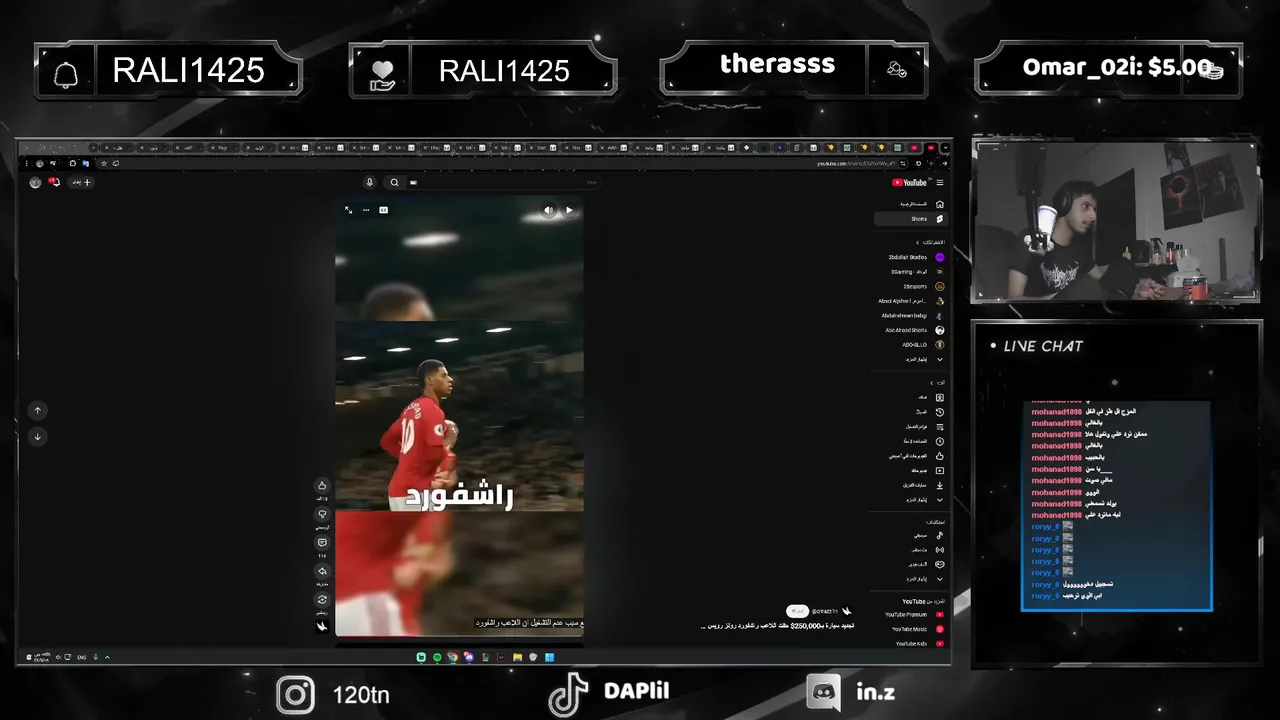Go to the previous short using up arrow

click(38, 410)
